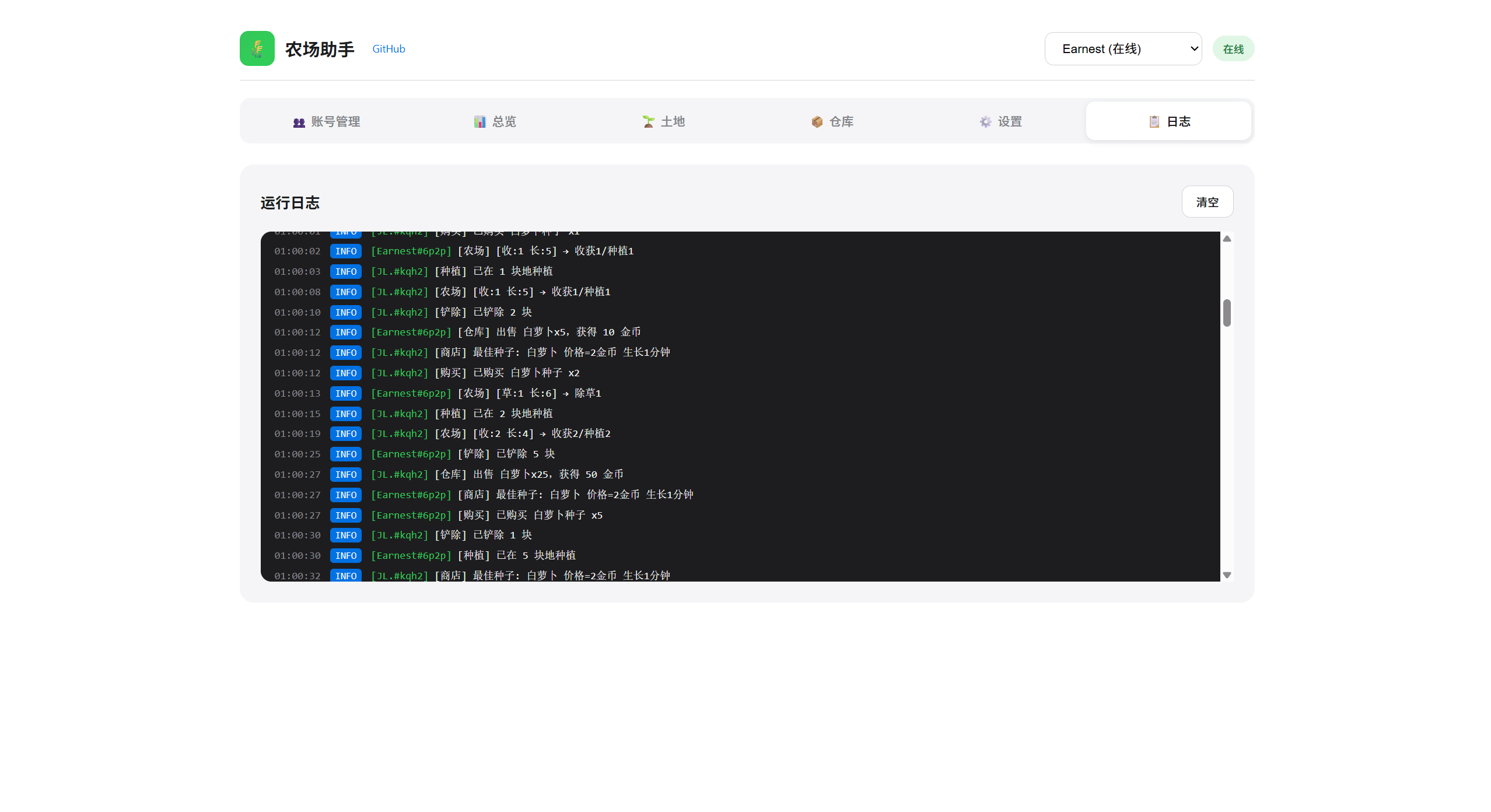Open the Earnest (在线) account dropdown
Viewport: 1491px width, 812px height.
click(1122, 49)
